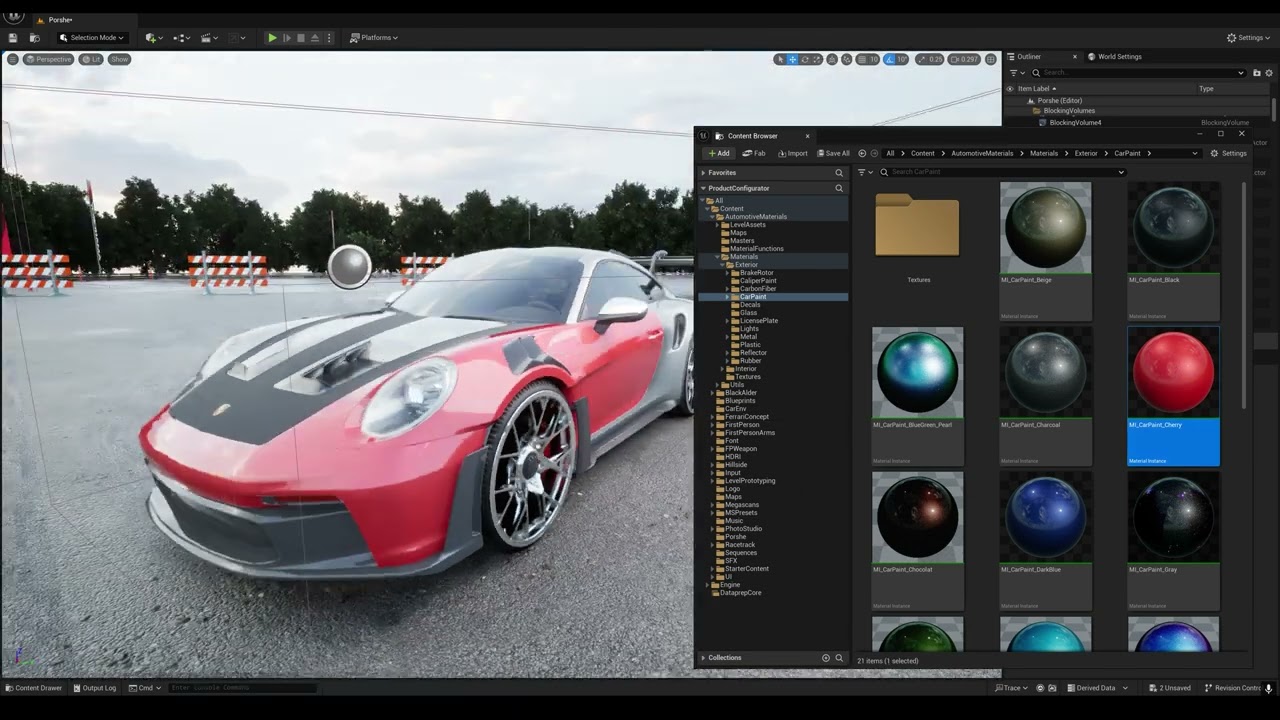Select MI_CarPaint_DarkBlue material thumbnail
The image size is (1280, 720).
[1045, 517]
